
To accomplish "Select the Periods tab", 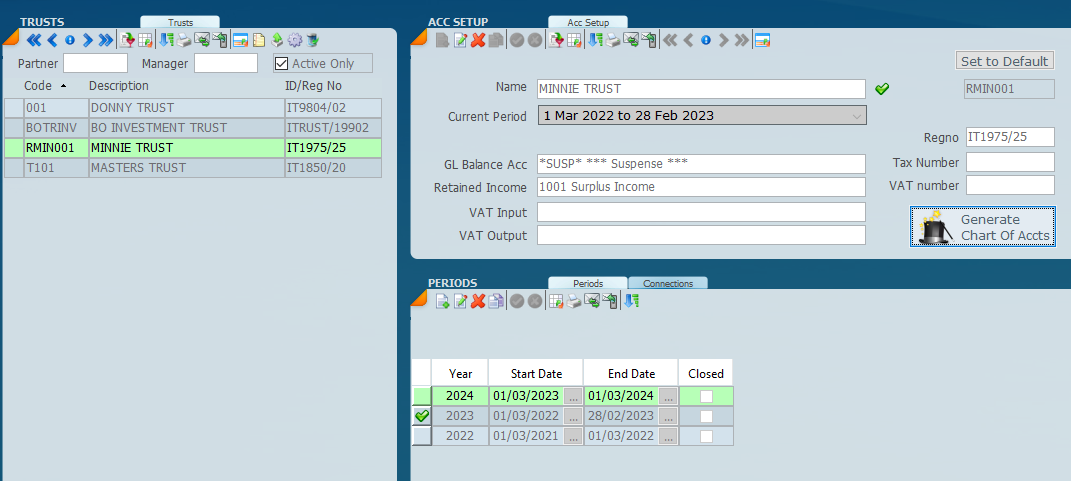I will click(587, 284).
